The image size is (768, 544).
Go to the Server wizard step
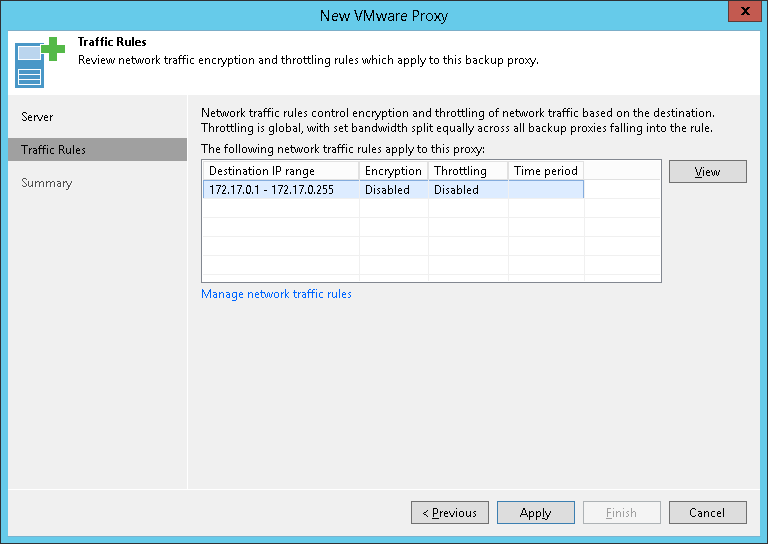coord(37,117)
